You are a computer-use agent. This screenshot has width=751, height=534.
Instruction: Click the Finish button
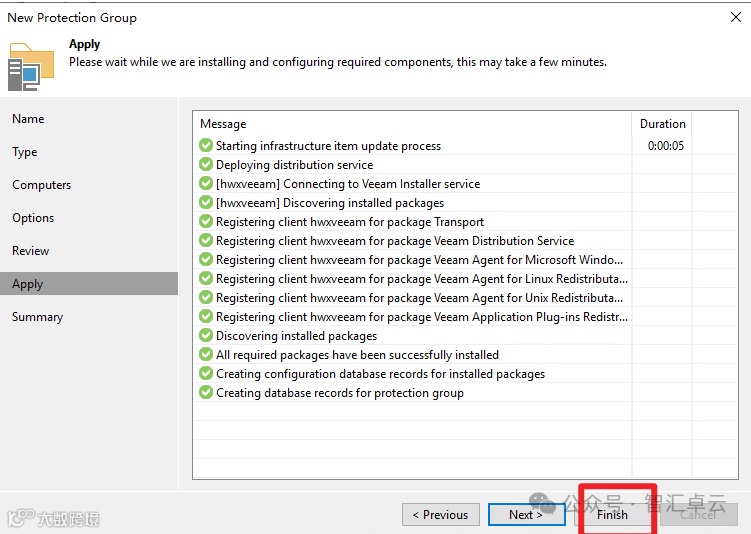click(x=612, y=514)
